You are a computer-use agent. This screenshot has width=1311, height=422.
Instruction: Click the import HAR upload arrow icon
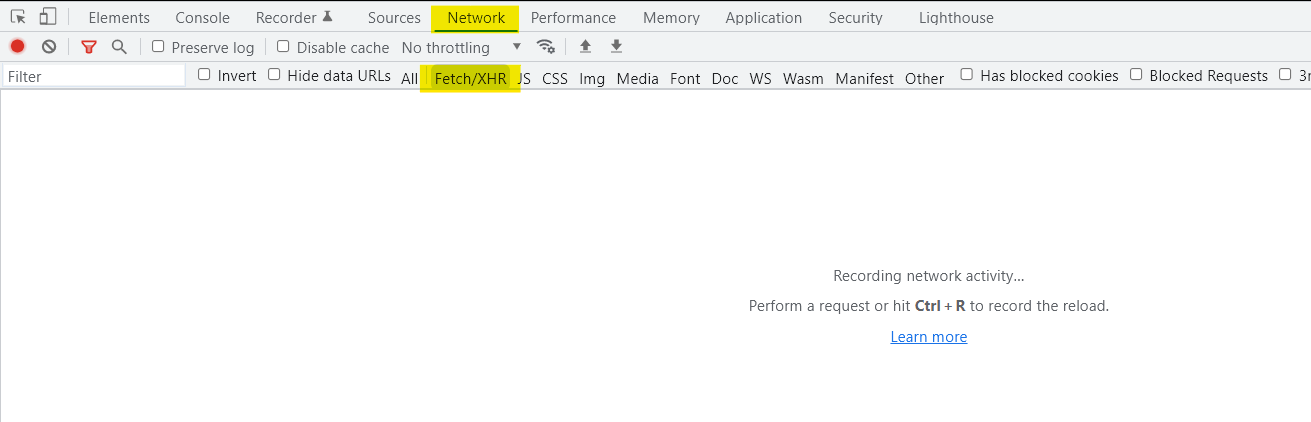[586, 47]
